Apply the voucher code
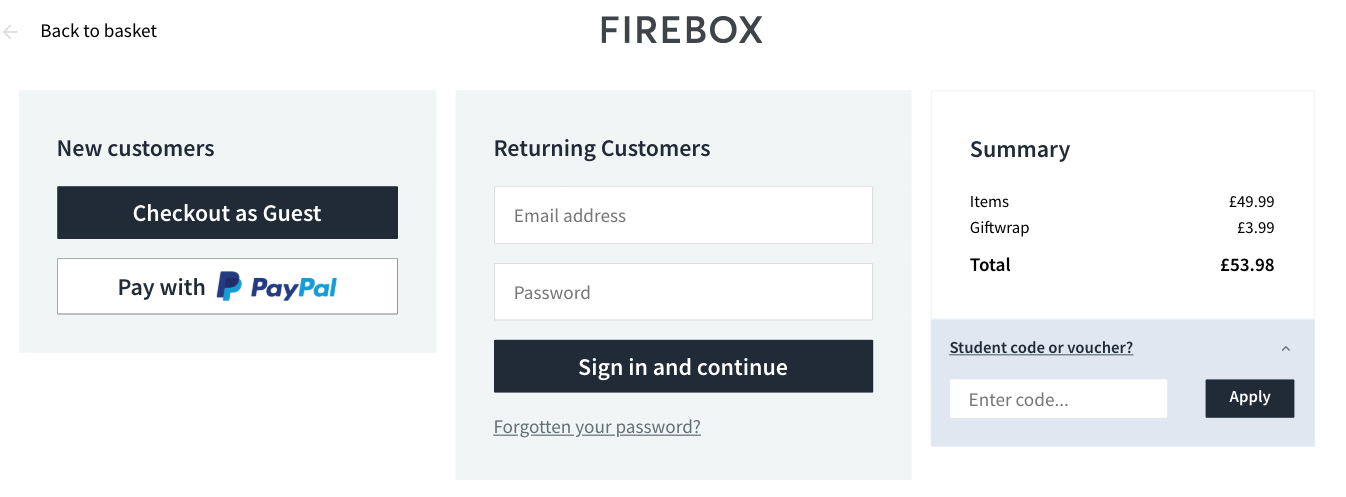The width and height of the screenshot is (1346, 497). pos(1249,398)
